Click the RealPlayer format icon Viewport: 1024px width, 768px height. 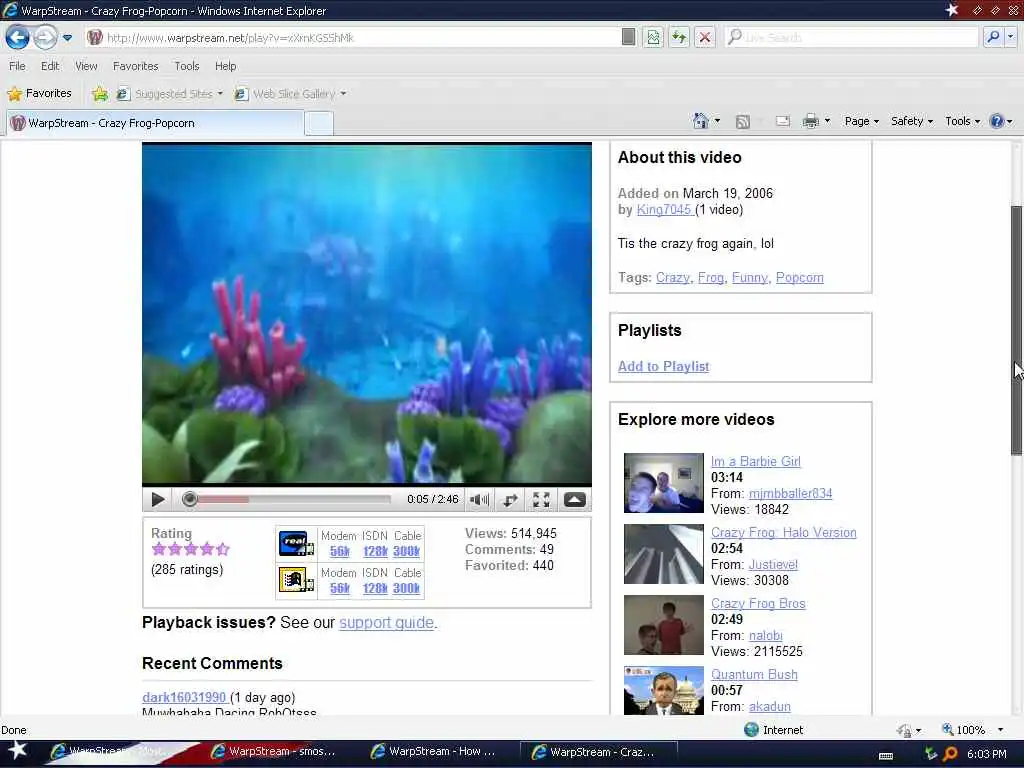[x=295, y=543]
